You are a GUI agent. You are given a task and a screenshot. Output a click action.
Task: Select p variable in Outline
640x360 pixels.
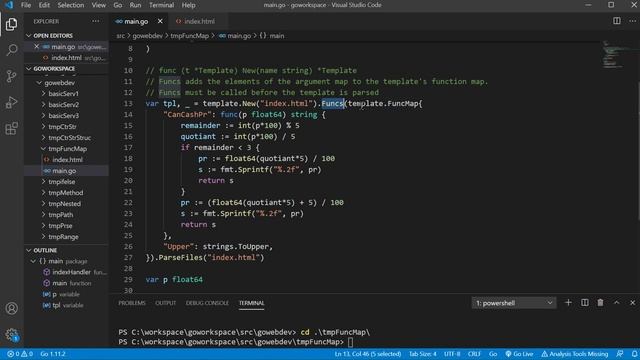pos(61,294)
